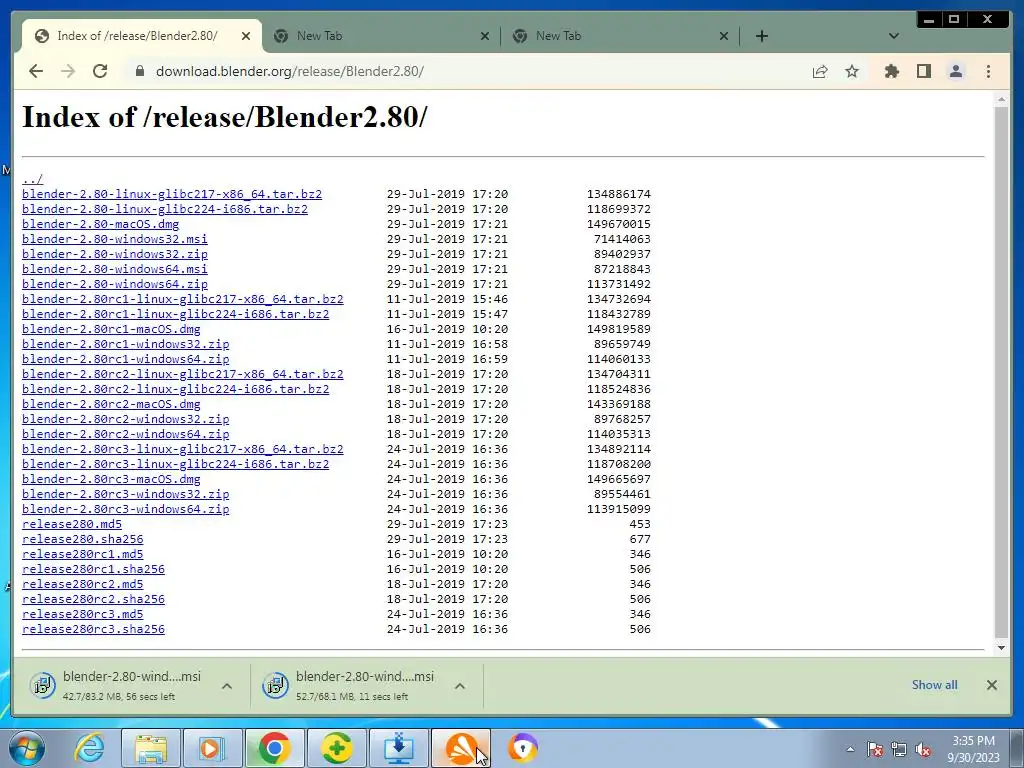Open Windows Explorer folder taskbar icon
The width and height of the screenshot is (1024, 768).
coord(151,748)
